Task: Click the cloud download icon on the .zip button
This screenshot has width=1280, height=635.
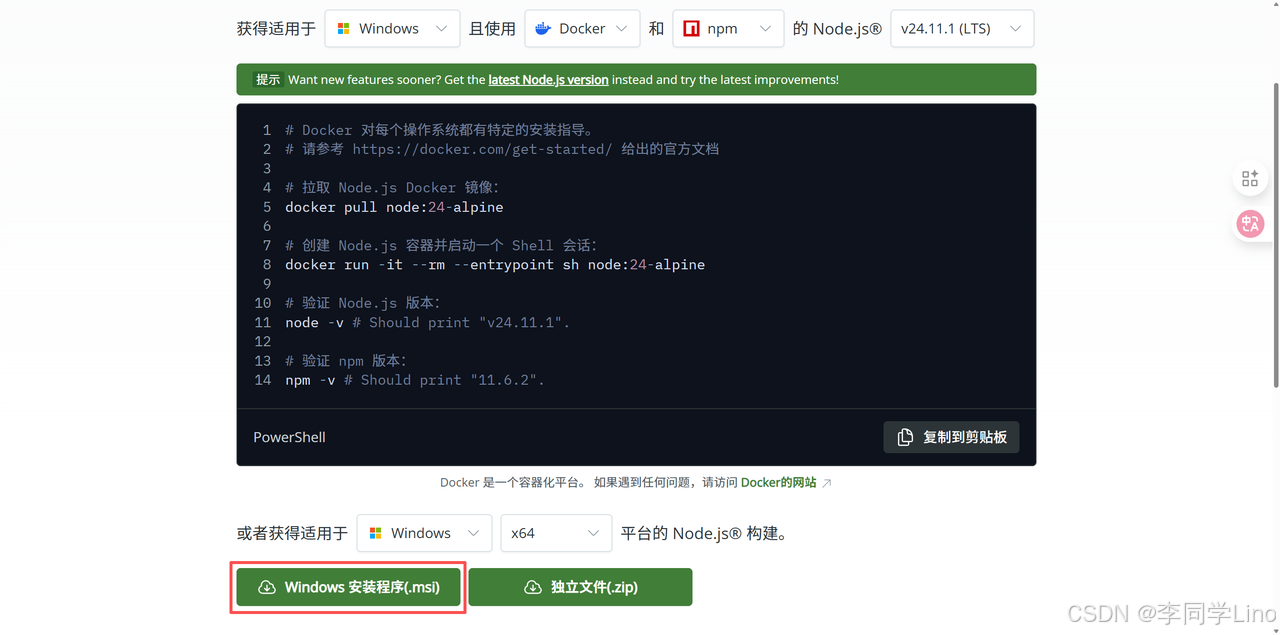Action: click(x=533, y=587)
